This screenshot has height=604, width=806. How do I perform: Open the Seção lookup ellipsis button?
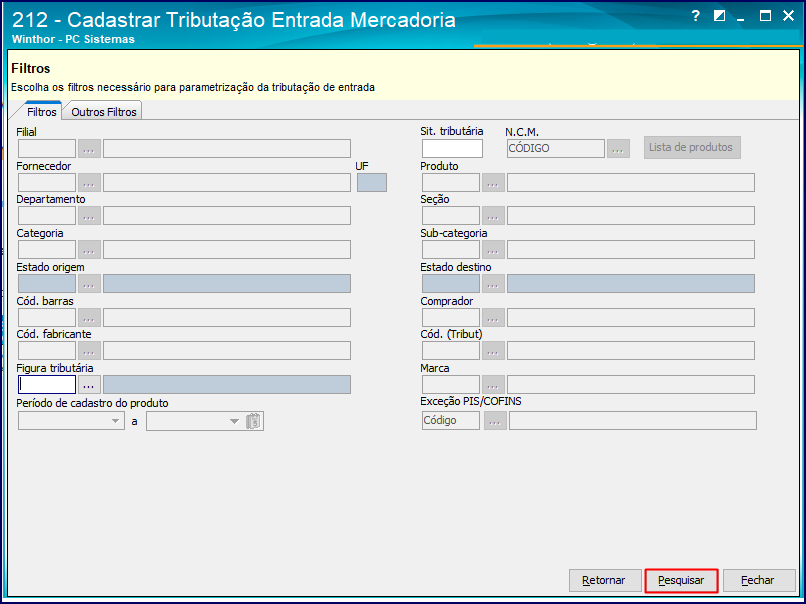[493, 216]
